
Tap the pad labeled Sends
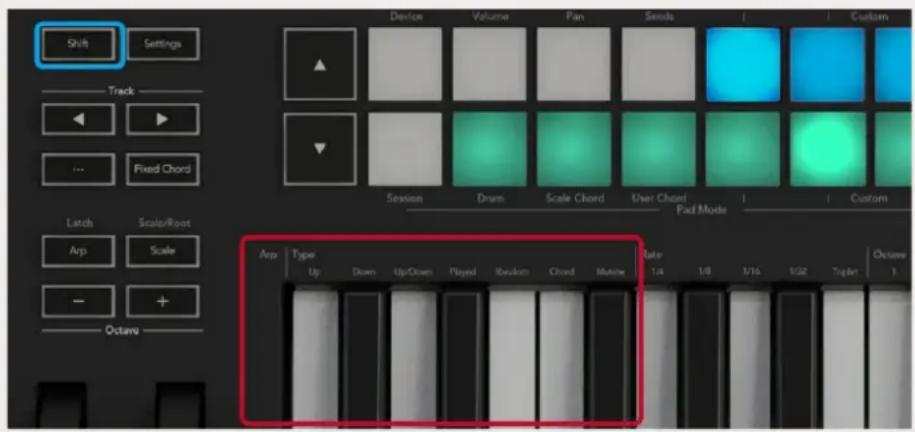tap(658, 64)
